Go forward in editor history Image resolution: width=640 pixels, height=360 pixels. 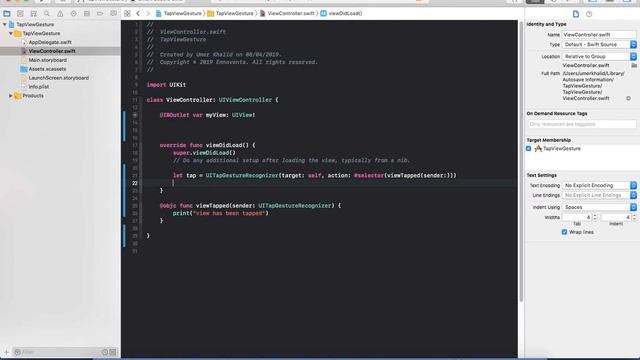[148, 13]
